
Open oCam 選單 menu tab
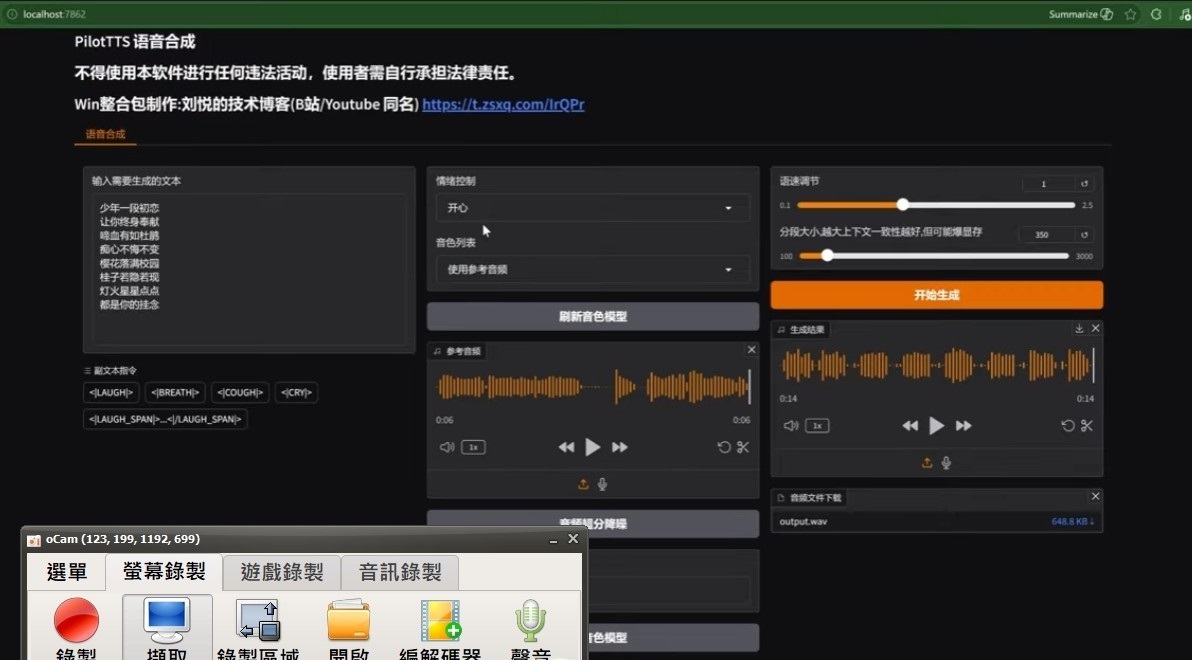coord(67,572)
